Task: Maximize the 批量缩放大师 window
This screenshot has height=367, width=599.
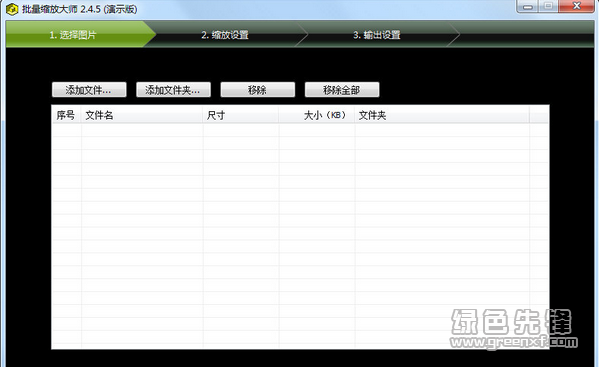Action: [549, 6]
